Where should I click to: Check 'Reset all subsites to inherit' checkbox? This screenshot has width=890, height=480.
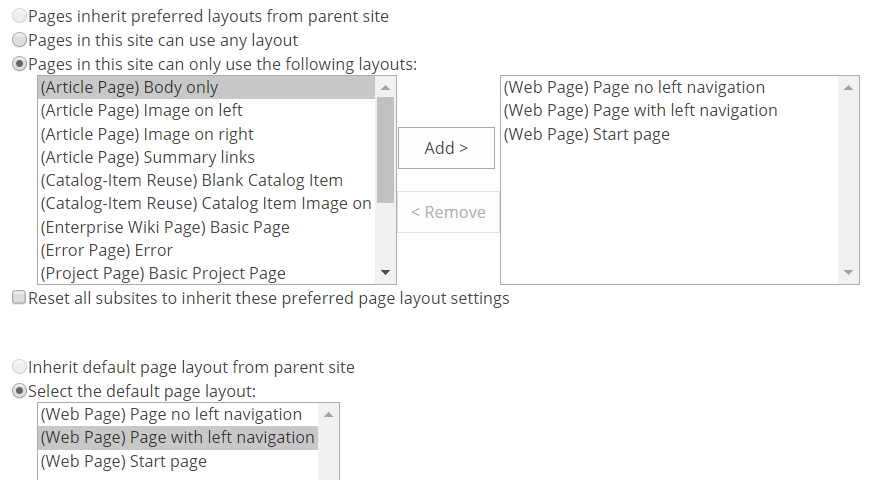coord(19,297)
